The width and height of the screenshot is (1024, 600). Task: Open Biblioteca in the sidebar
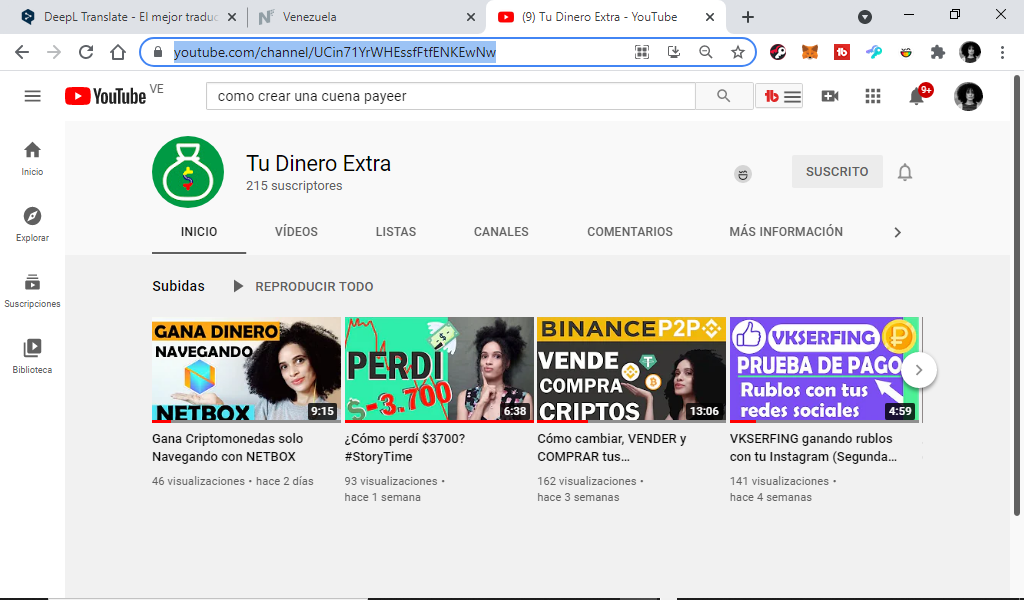click(32, 357)
